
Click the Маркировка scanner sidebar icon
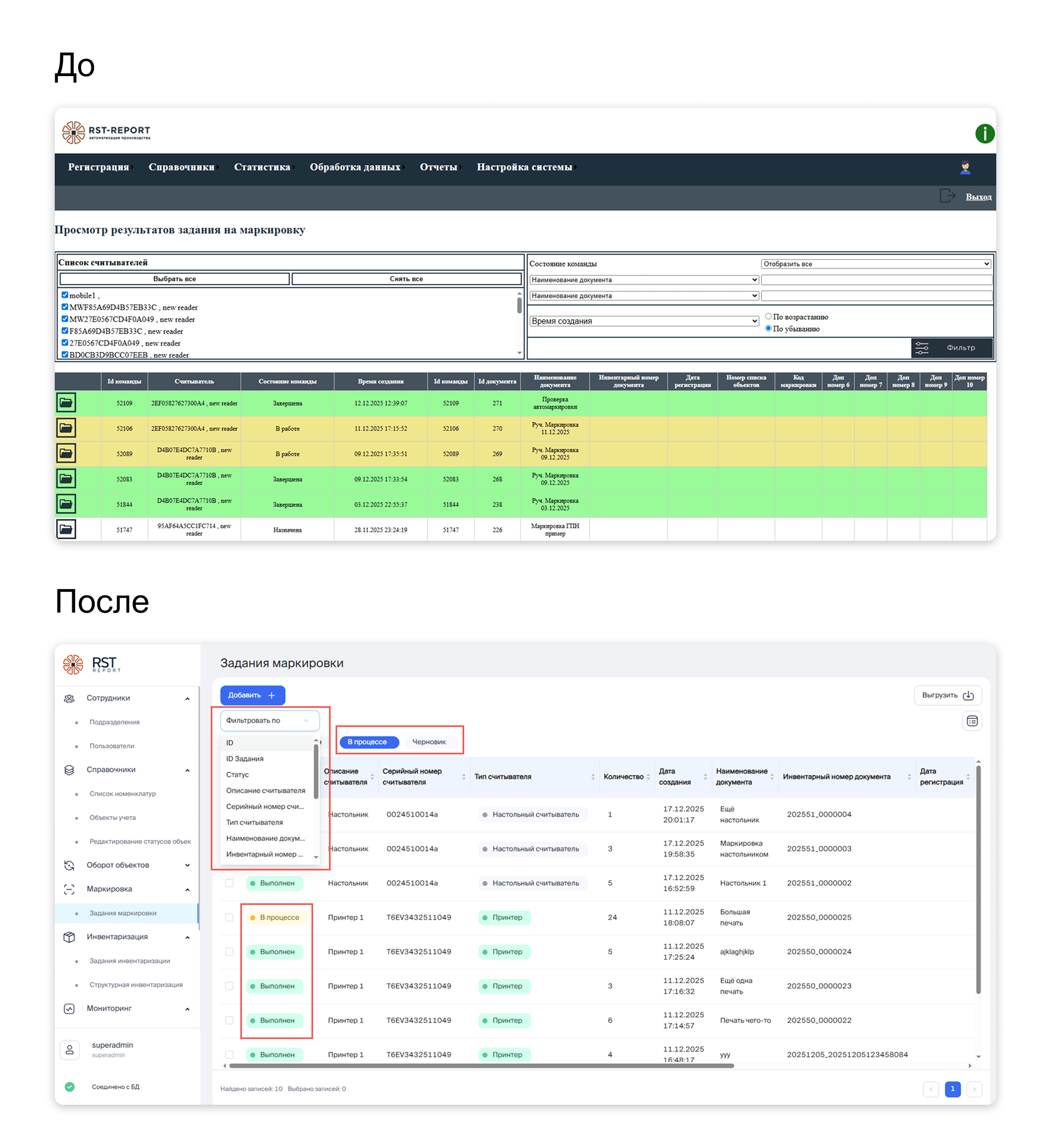[x=70, y=889]
